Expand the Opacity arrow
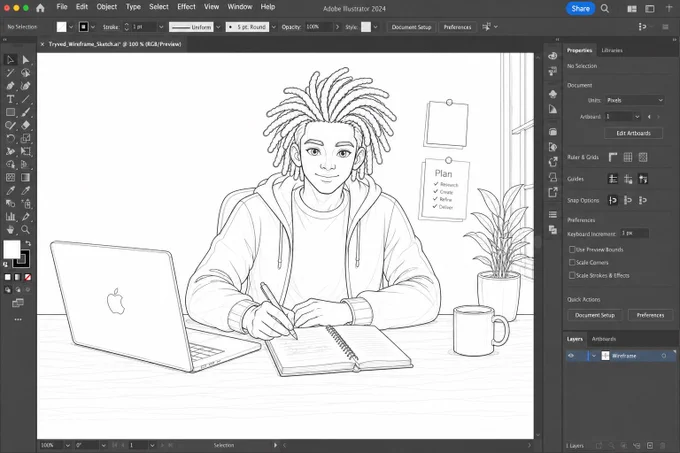Screen dimensions: 680x453 tap(337, 27)
